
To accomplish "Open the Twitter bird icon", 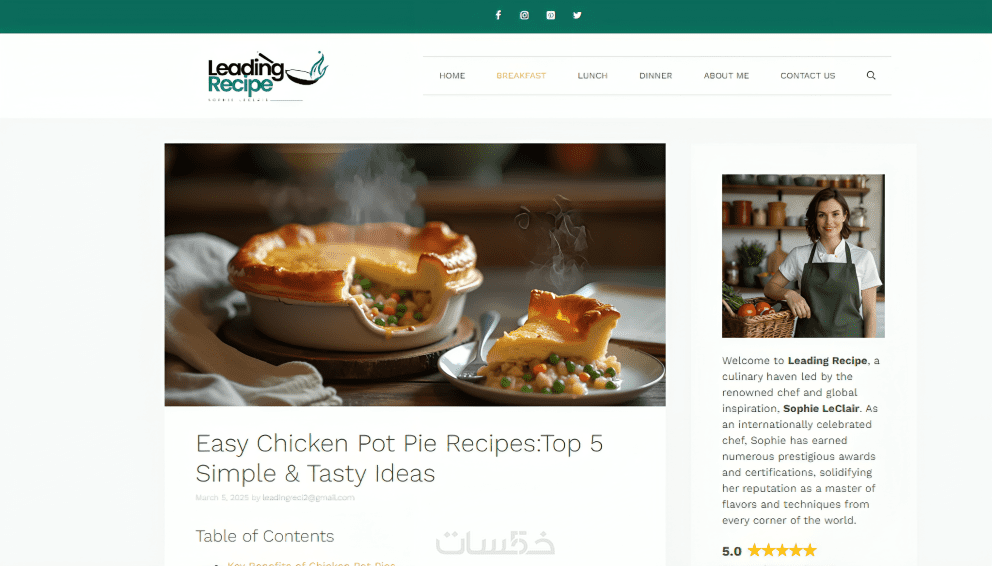I will (x=578, y=15).
